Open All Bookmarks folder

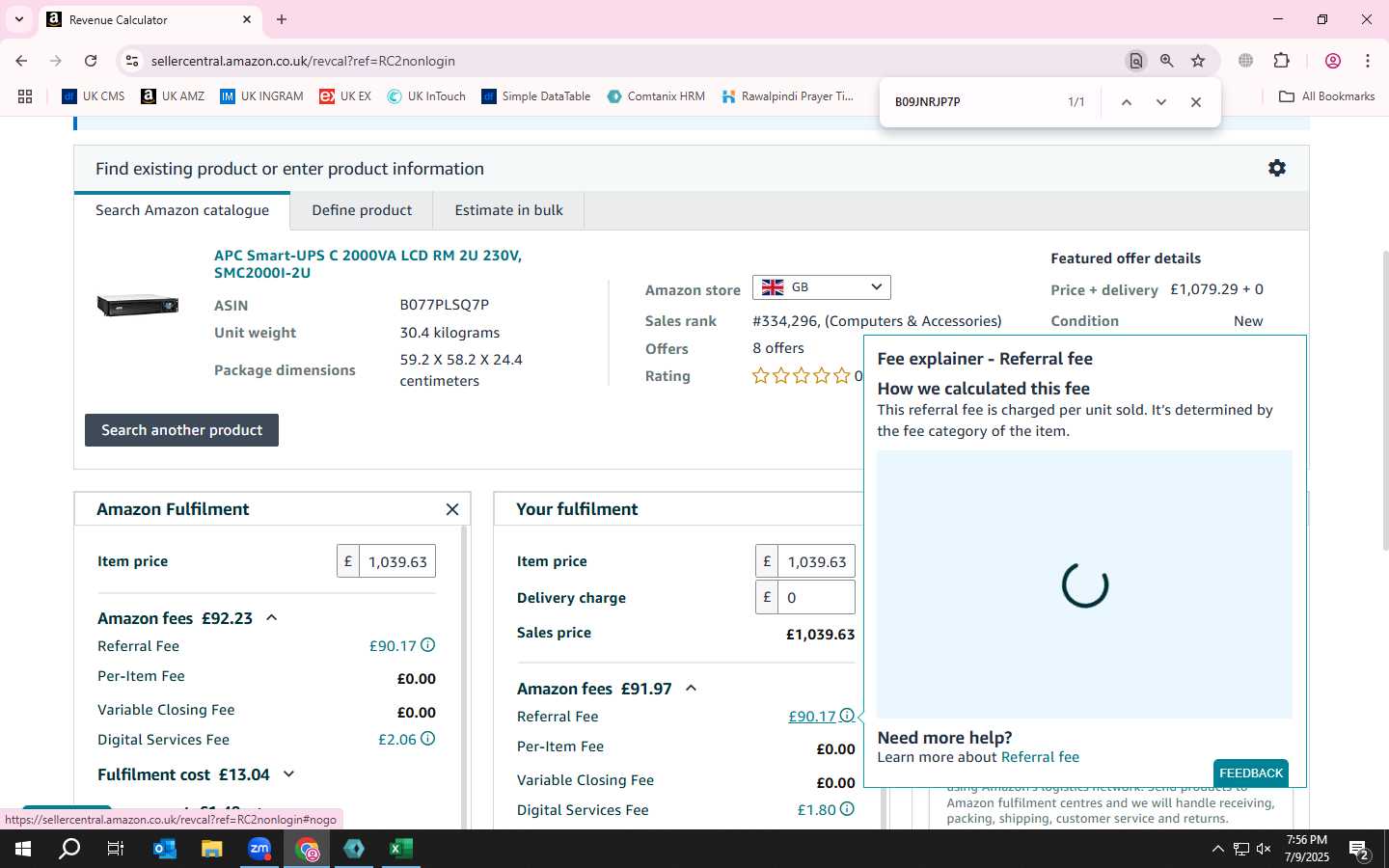click(x=1327, y=96)
